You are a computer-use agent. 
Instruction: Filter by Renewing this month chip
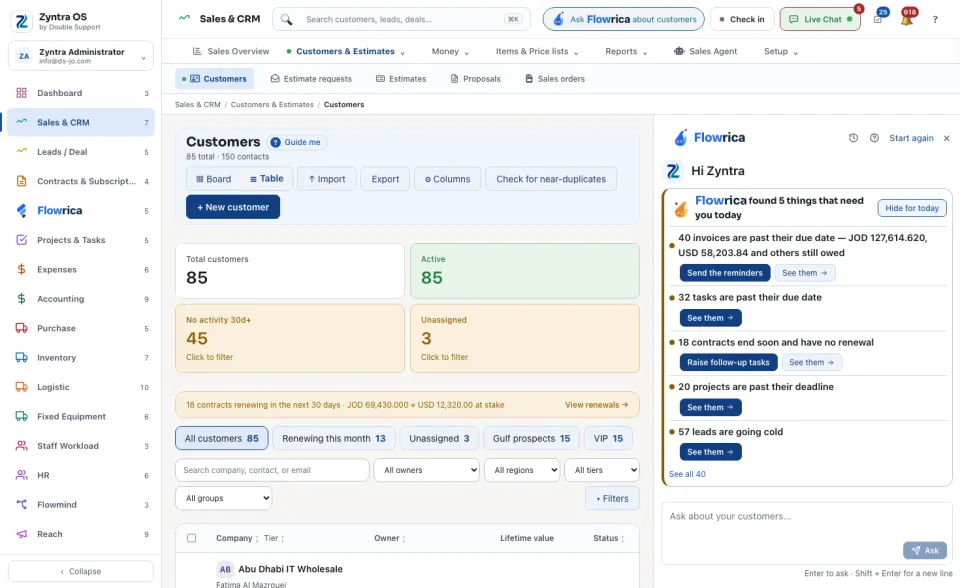click(334, 439)
